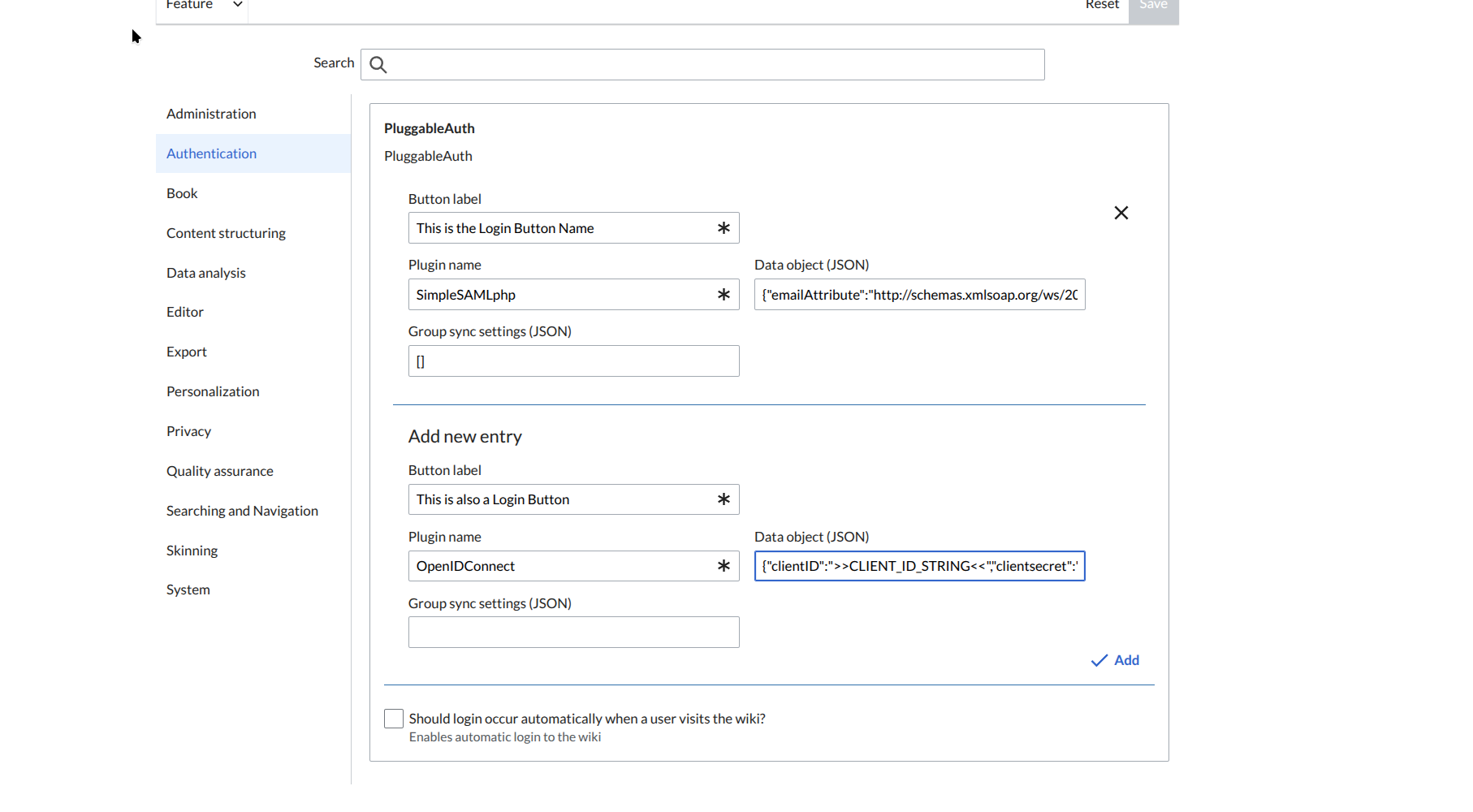
Task: Enable automatic login checkbox
Action: point(394,719)
